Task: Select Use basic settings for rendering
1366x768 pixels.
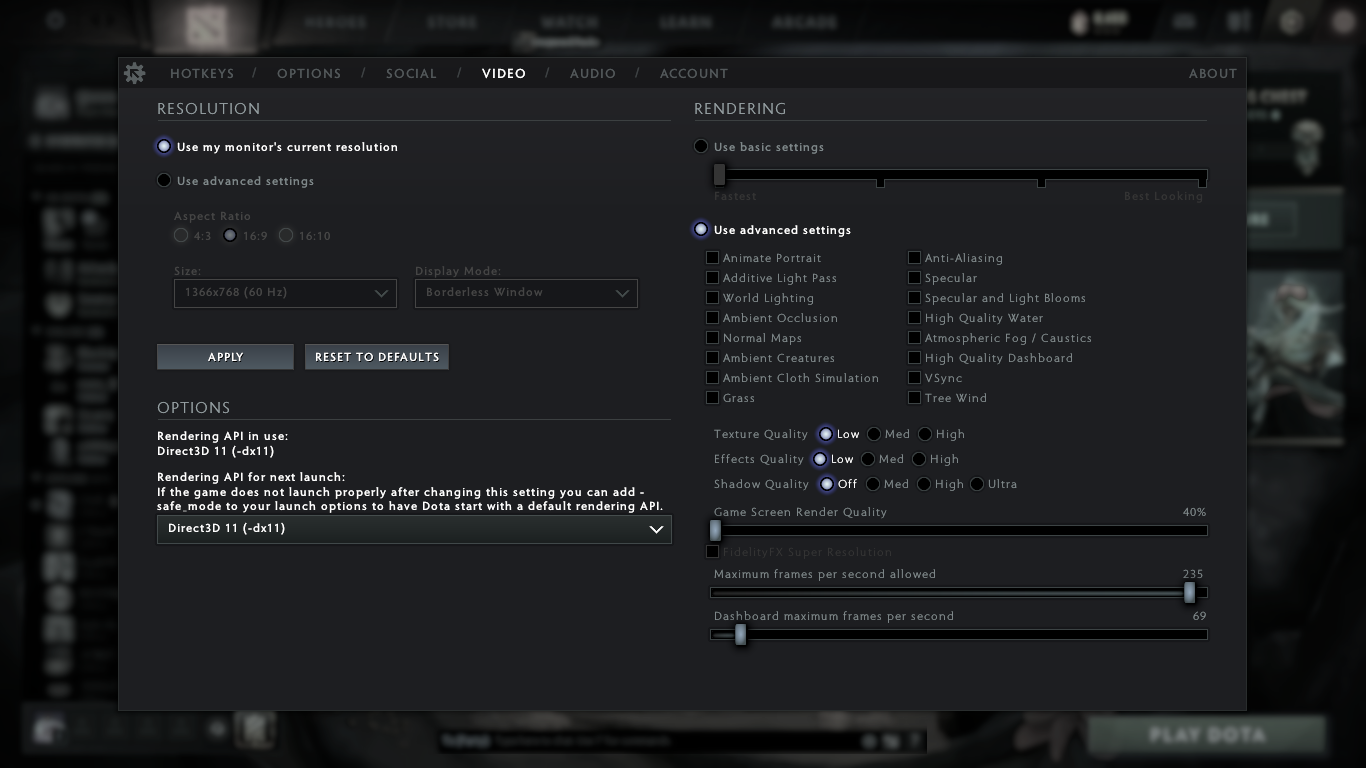Action: pos(701,146)
